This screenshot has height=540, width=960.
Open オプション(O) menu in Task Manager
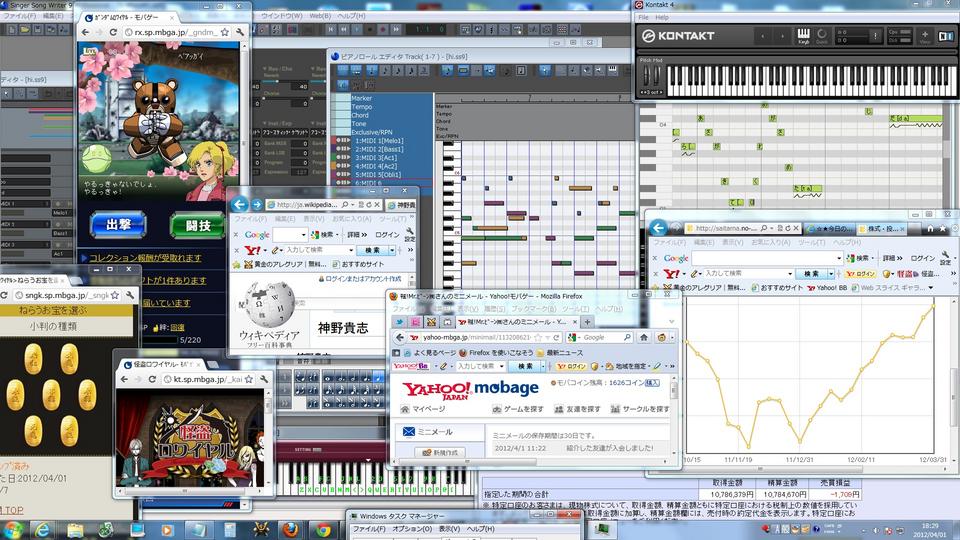(x=412, y=529)
